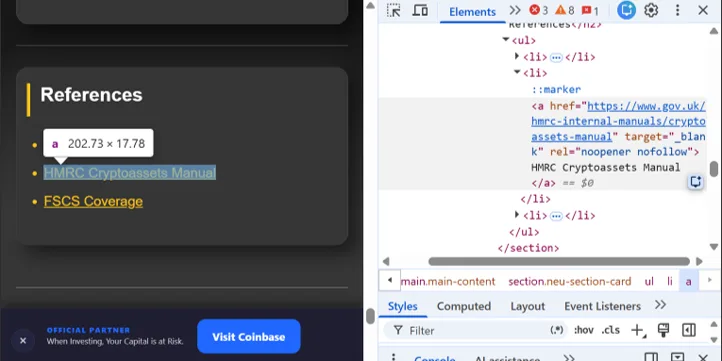Expand the first collapsed li node
This screenshot has height=361, width=722.
point(517,56)
